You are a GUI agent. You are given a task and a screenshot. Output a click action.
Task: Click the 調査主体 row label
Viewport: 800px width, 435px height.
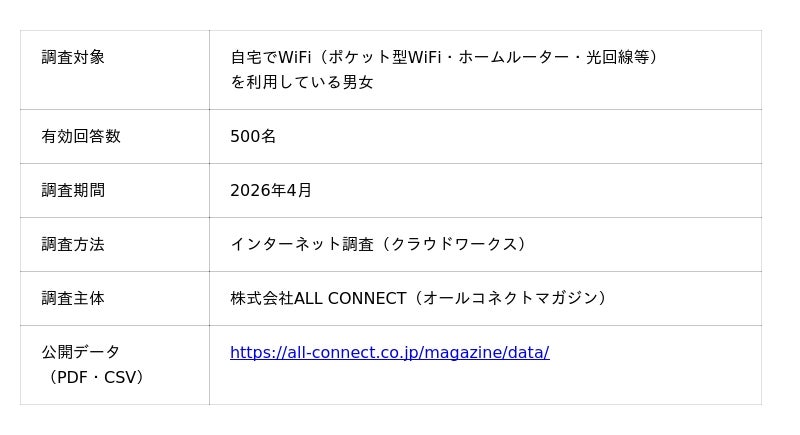click(x=73, y=298)
